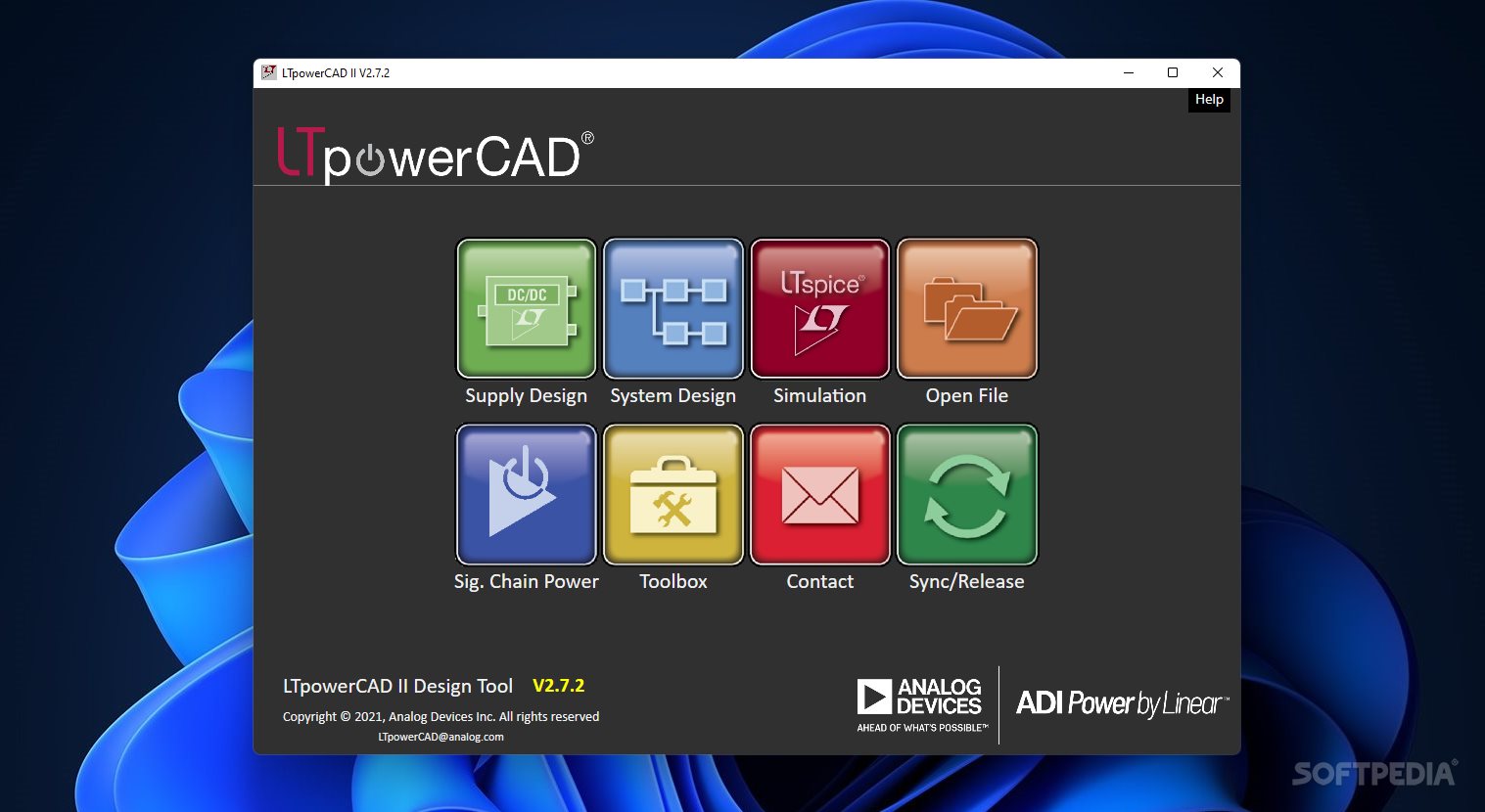
Task: Click the Simulation label text
Action: 819,395
